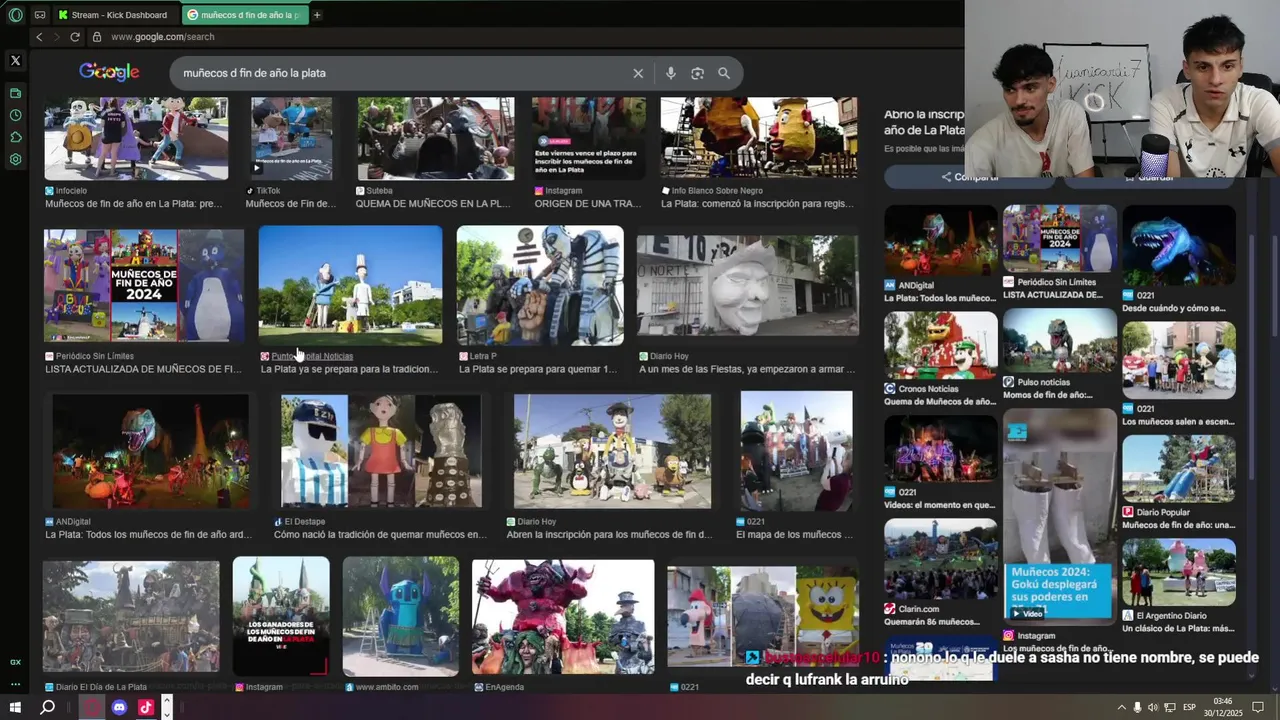The height and width of the screenshot is (720, 1280).
Task: Open the Info Blanco Sobre Negro result
Action: 758,138
